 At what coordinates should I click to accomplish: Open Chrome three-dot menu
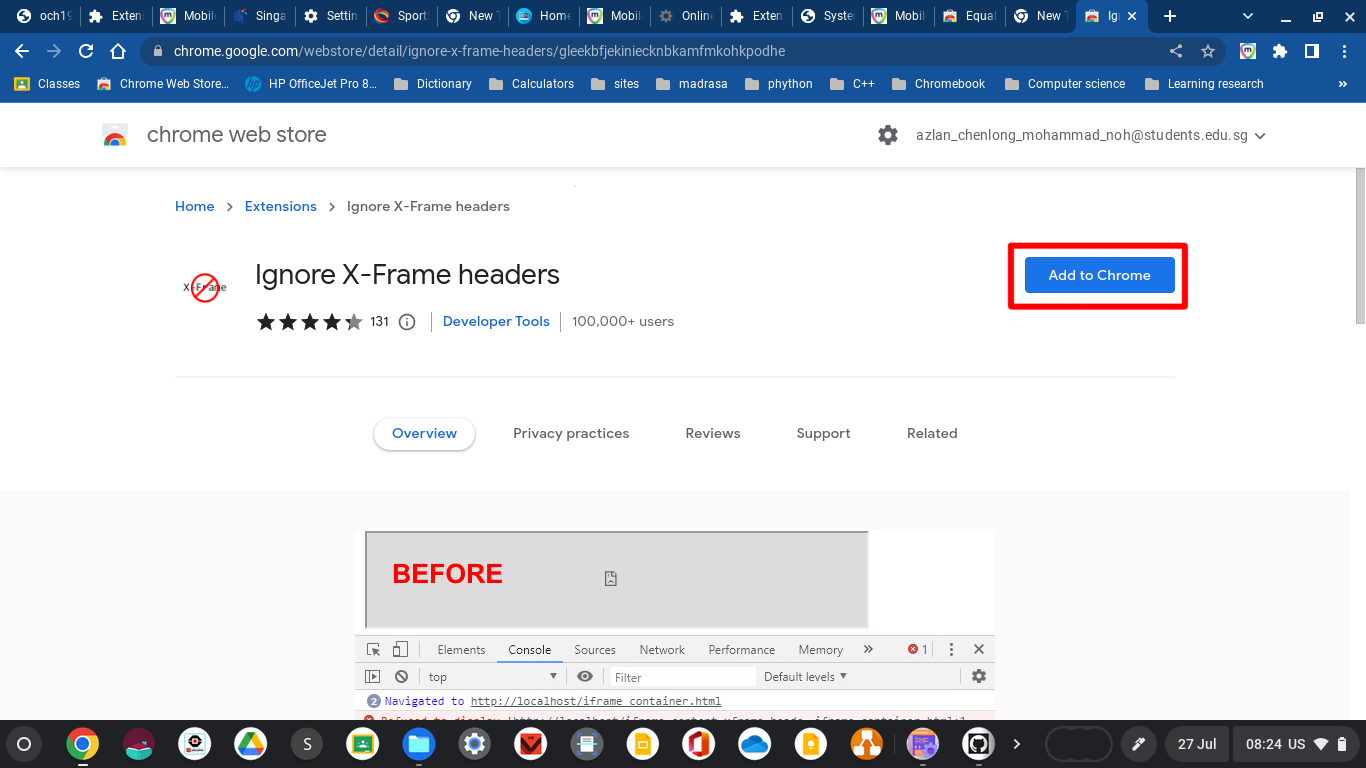[x=1342, y=51]
